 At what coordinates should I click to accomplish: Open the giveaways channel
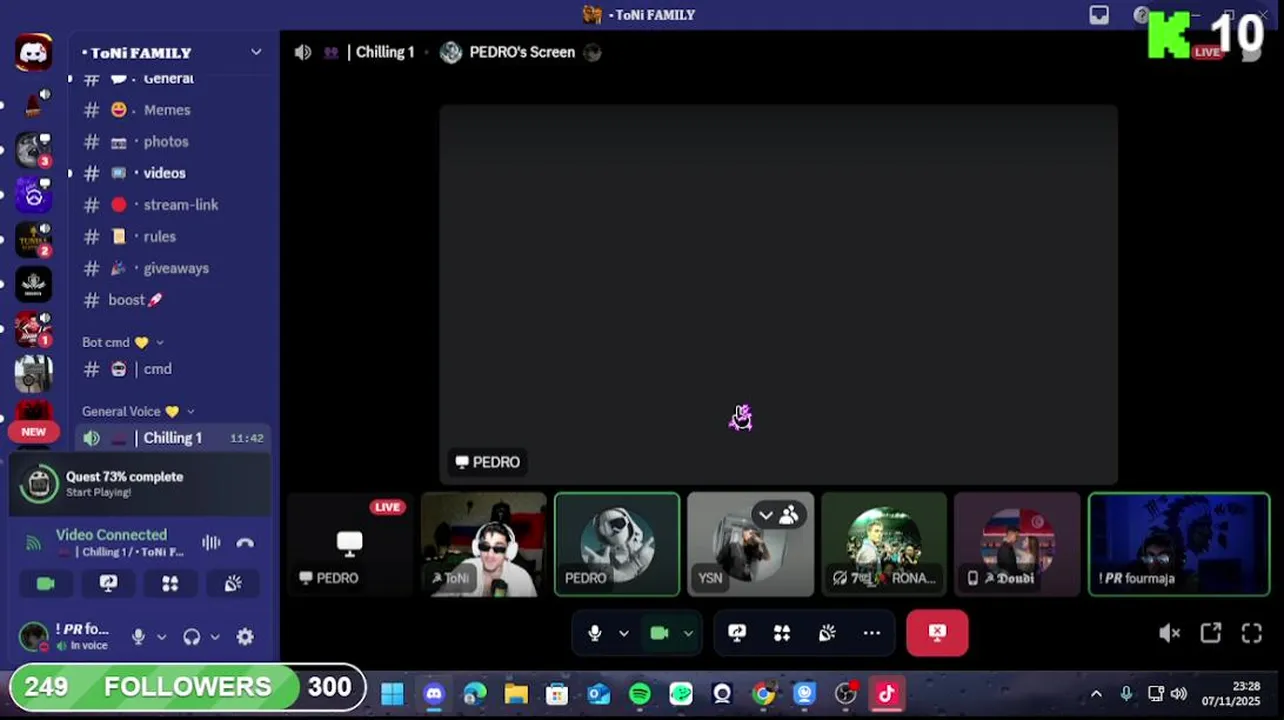click(172, 268)
